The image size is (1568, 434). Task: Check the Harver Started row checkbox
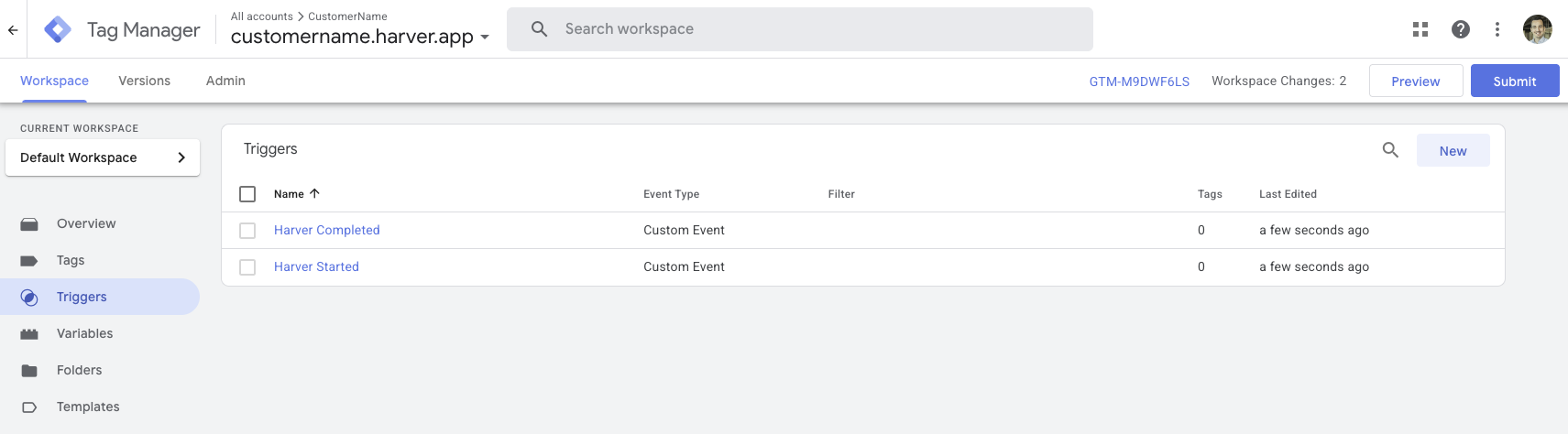(247, 267)
